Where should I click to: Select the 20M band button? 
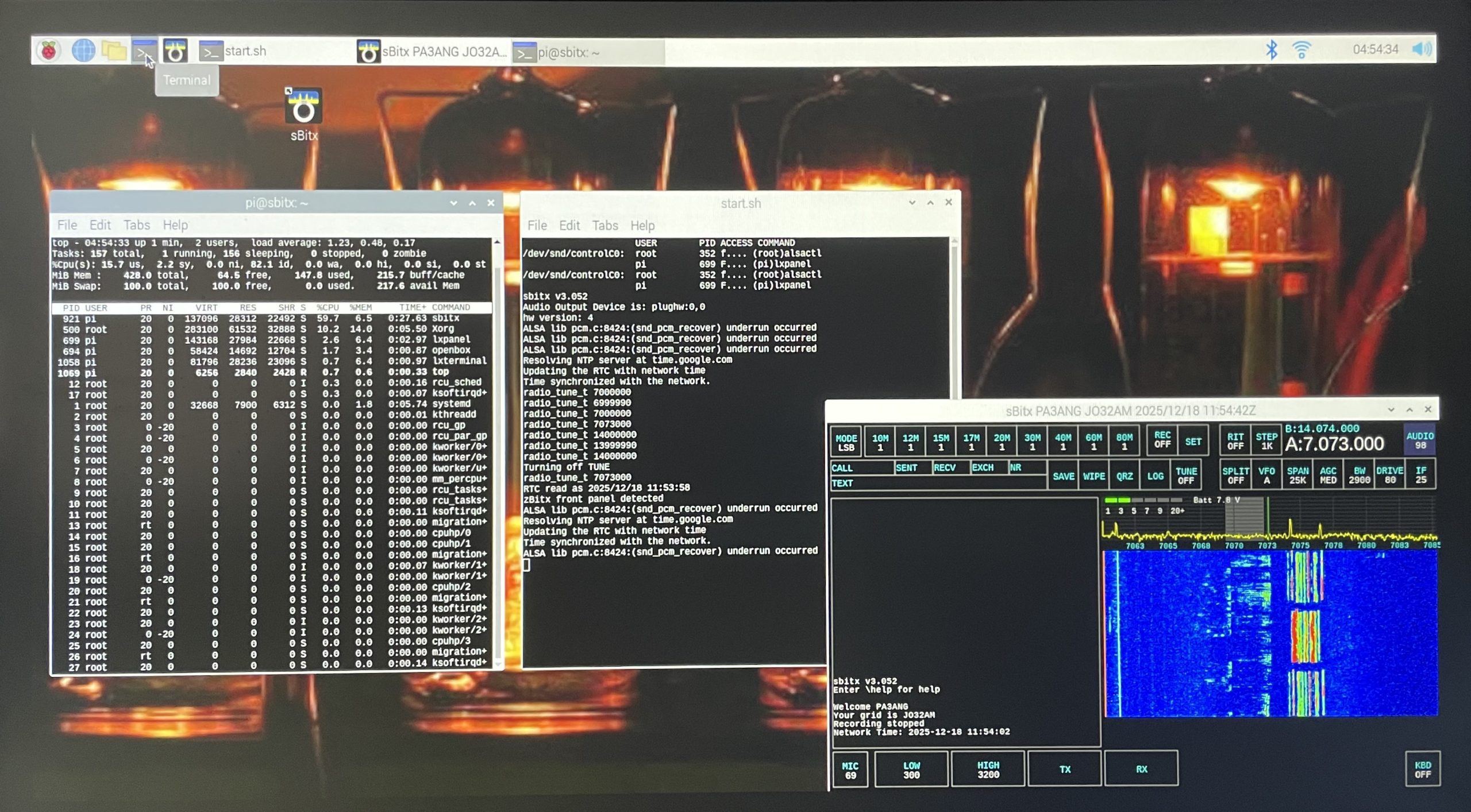coord(1002,442)
